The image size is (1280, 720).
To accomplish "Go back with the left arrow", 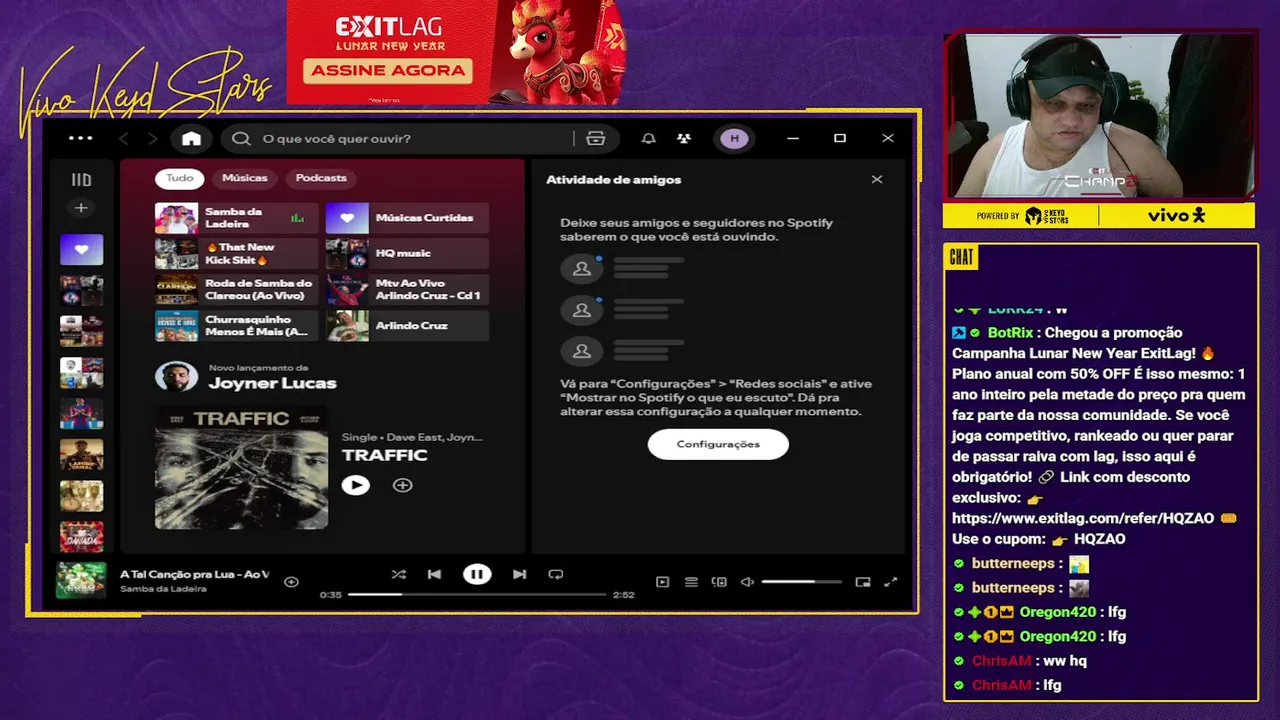I will click(x=124, y=139).
